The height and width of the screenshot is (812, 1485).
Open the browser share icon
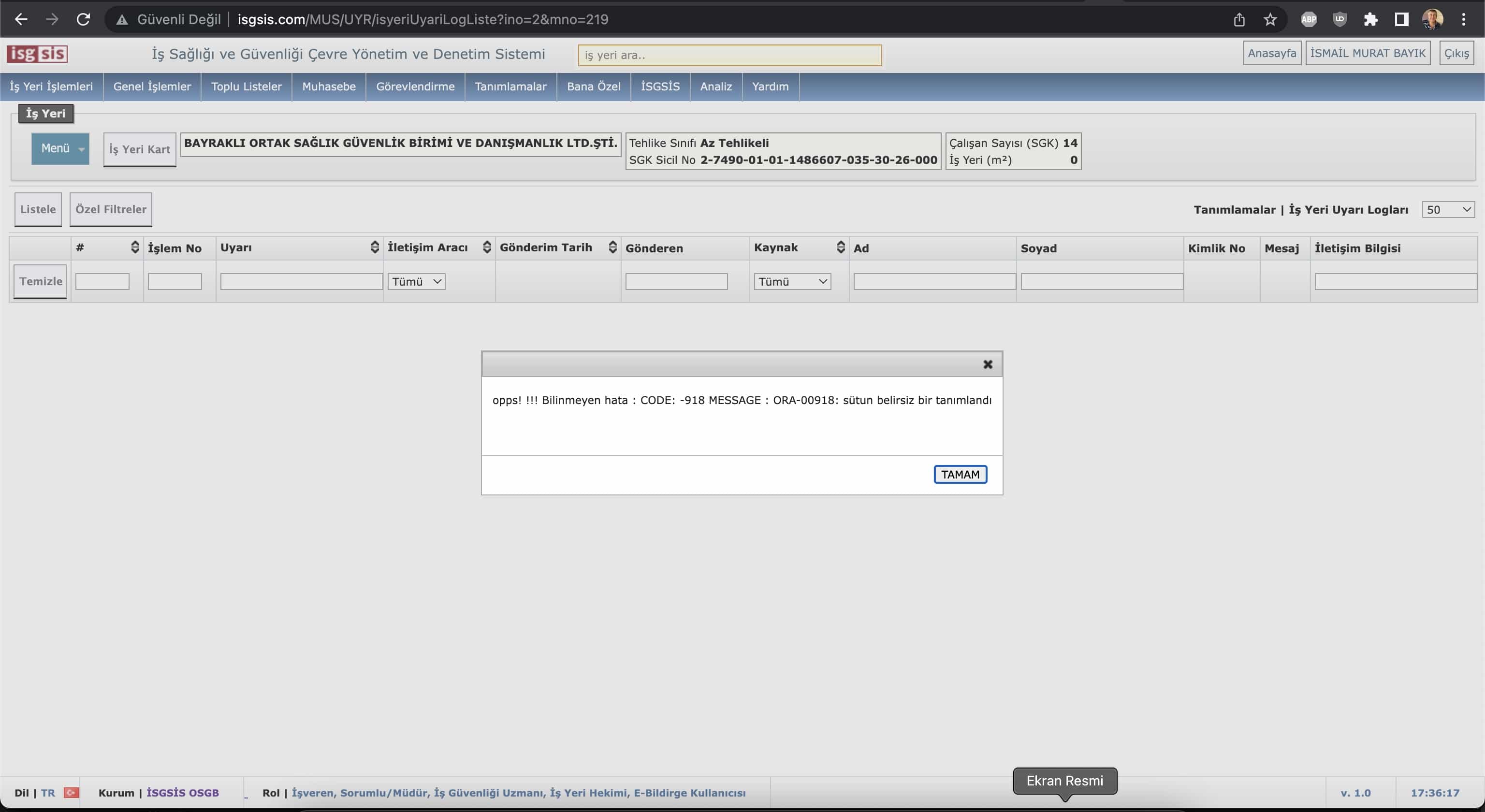[x=1239, y=20]
